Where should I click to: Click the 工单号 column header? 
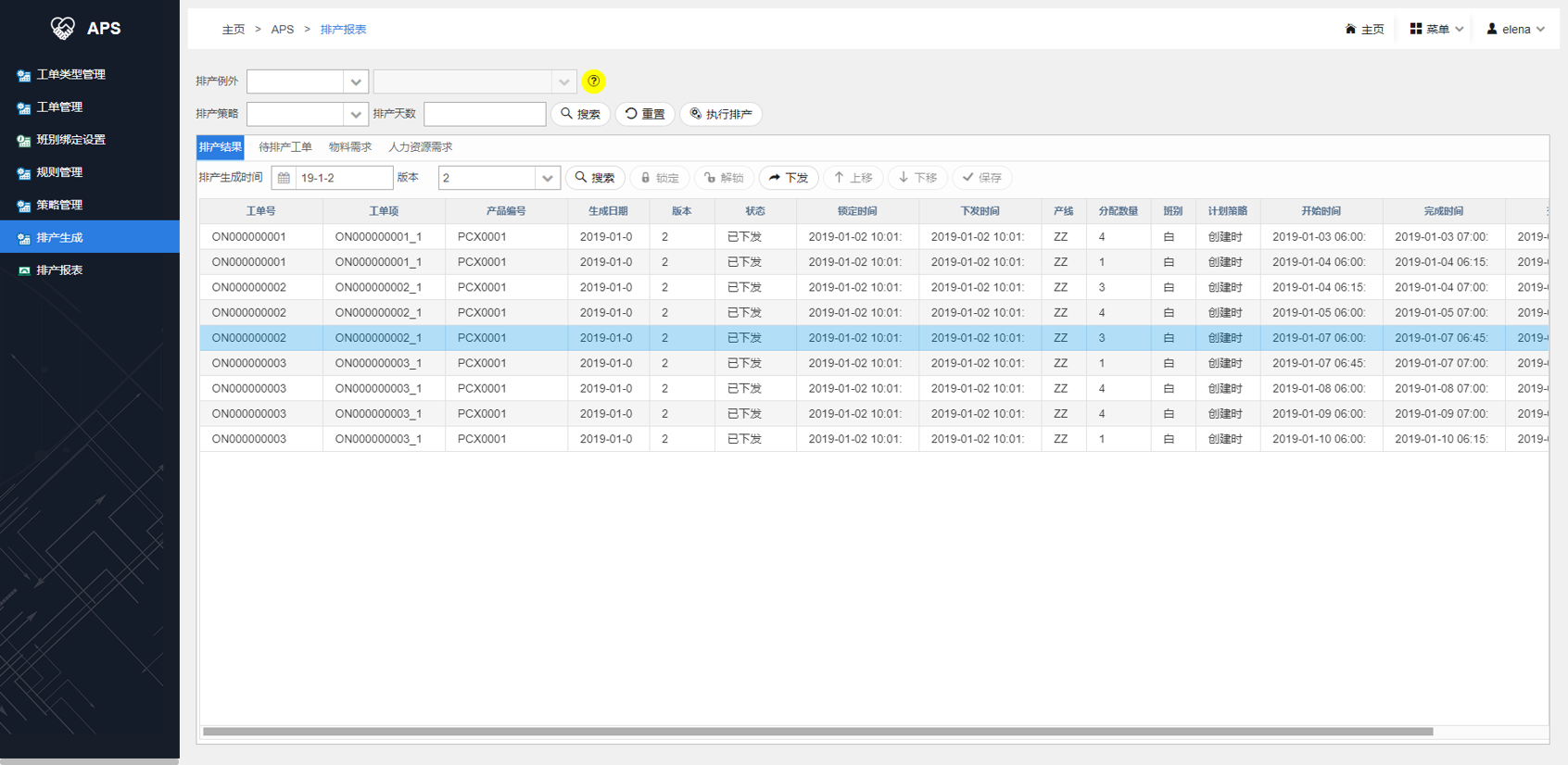[x=261, y=211]
